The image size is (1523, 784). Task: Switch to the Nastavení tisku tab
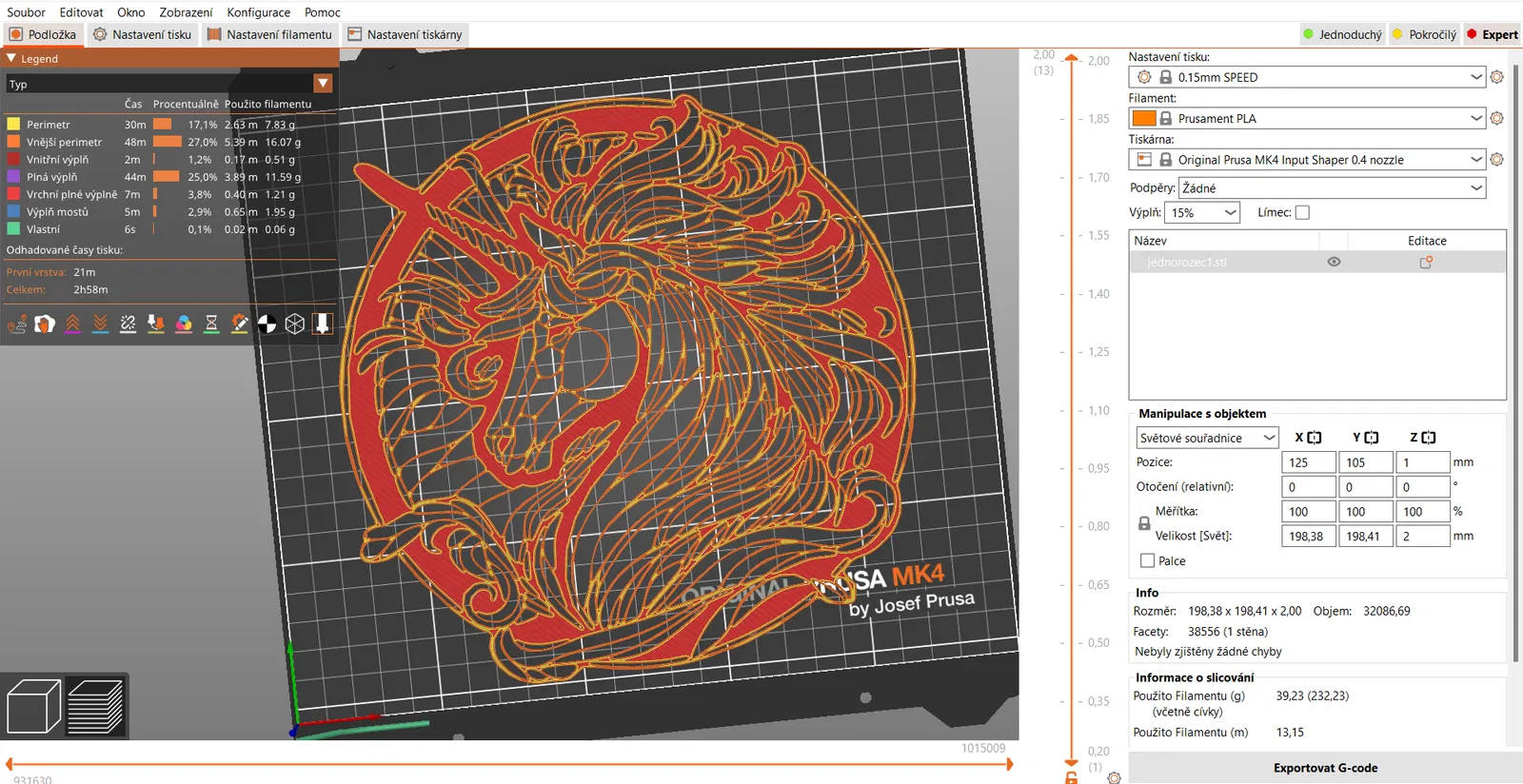click(x=143, y=34)
